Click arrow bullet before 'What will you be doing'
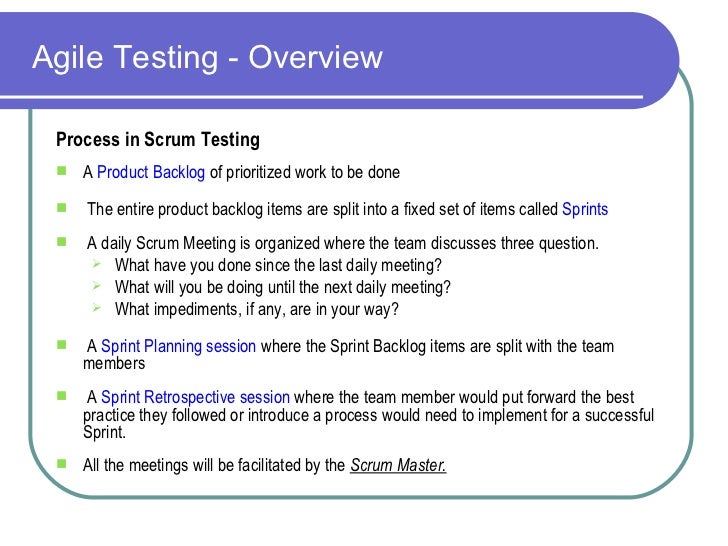The height and width of the screenshot is (546, 728). [x=96, y=287]
